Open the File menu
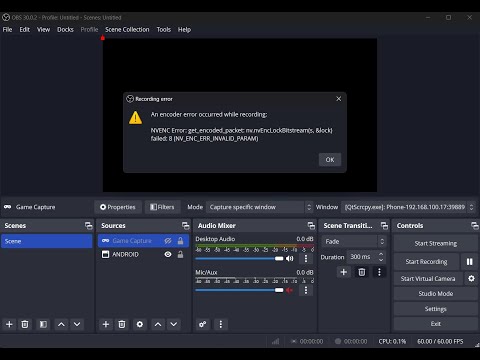 click(7, 30)
